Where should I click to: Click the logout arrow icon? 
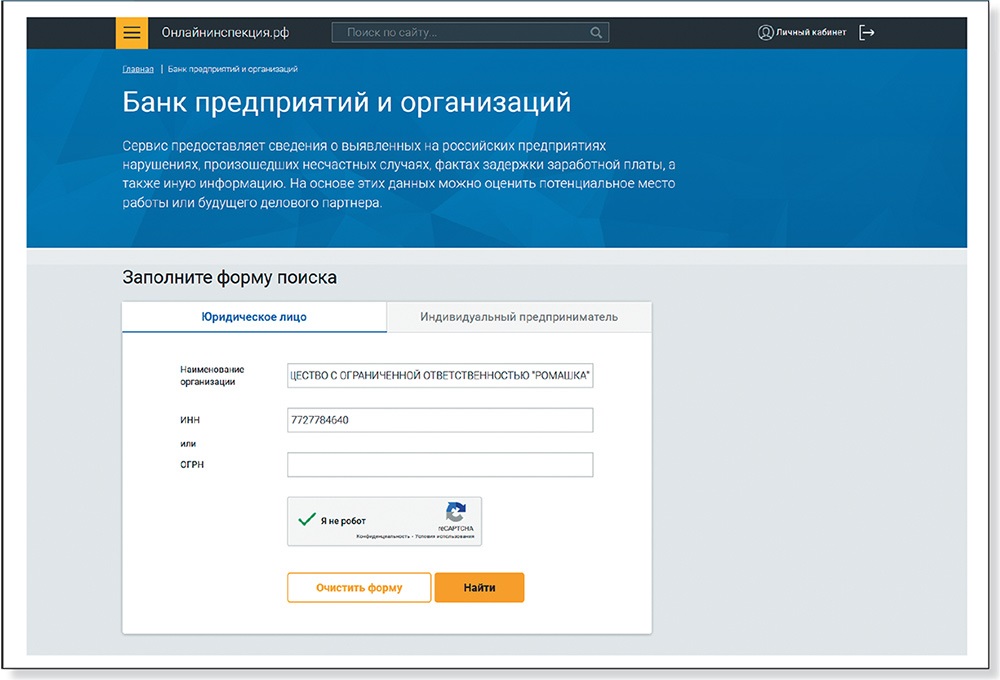867,33
